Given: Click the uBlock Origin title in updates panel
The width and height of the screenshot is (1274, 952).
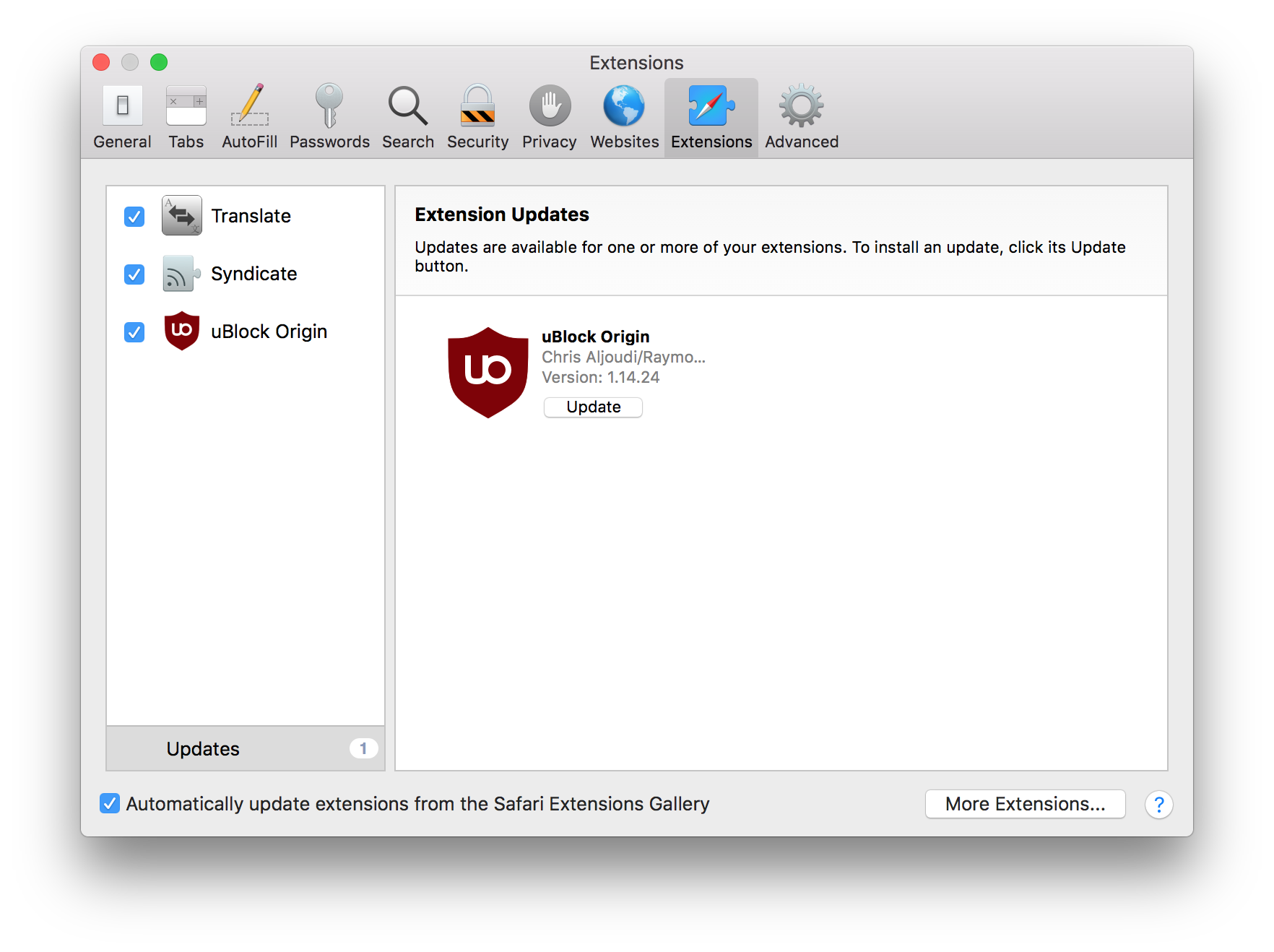Looking at the screenshot, I should tap(595, 337).
